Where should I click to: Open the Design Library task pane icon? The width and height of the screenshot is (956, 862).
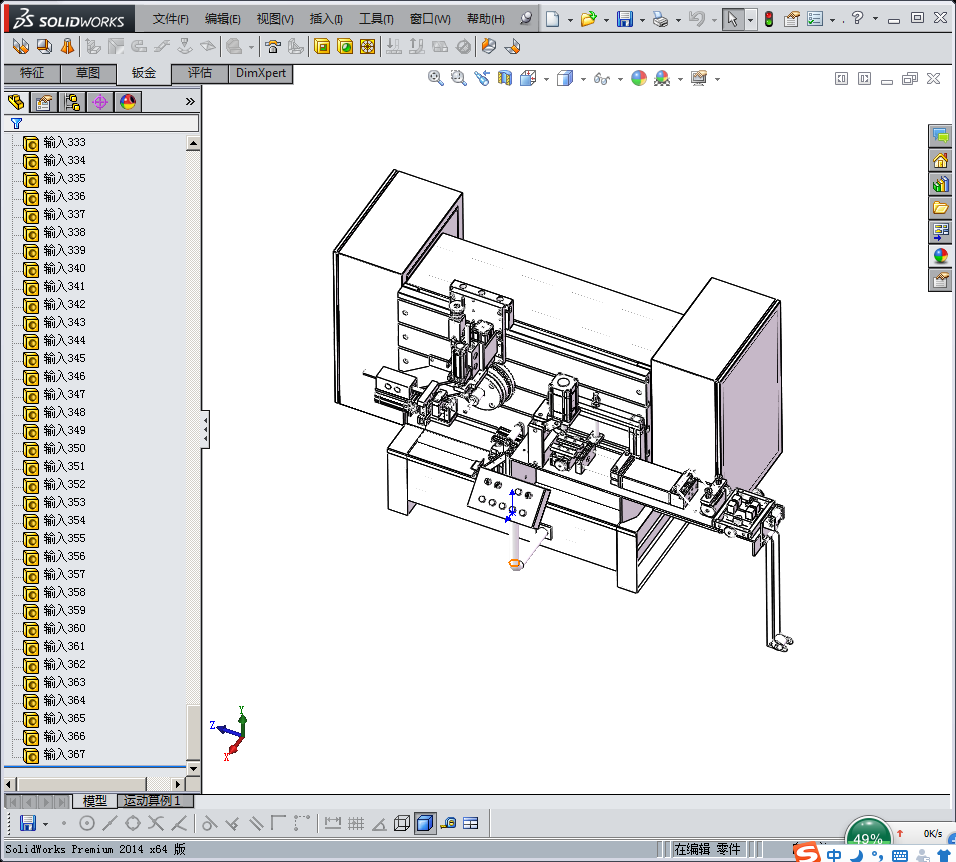pos(940,184)
